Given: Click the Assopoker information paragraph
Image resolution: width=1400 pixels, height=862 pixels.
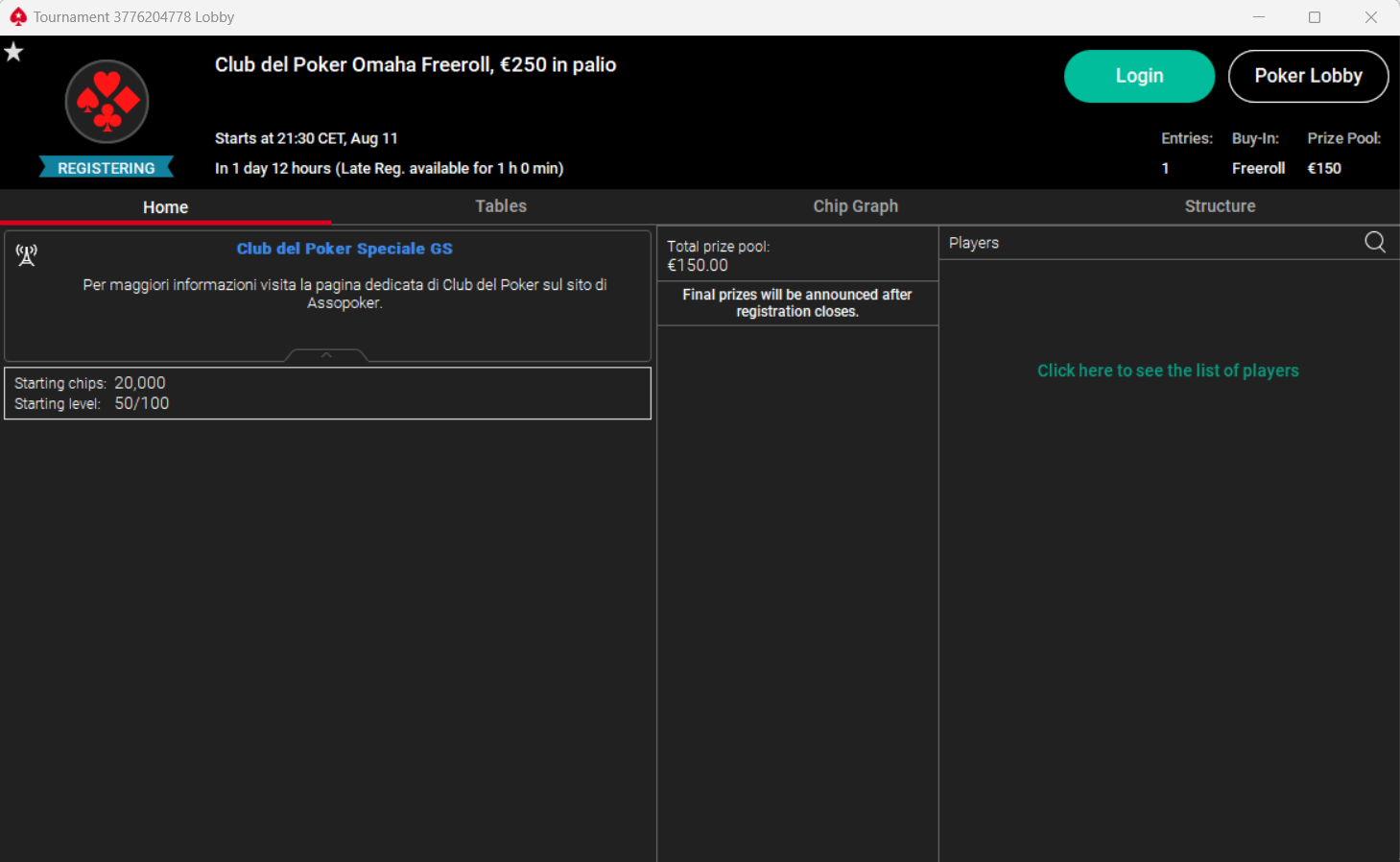Looking at the screenshot, I should [x=344, y=294].
